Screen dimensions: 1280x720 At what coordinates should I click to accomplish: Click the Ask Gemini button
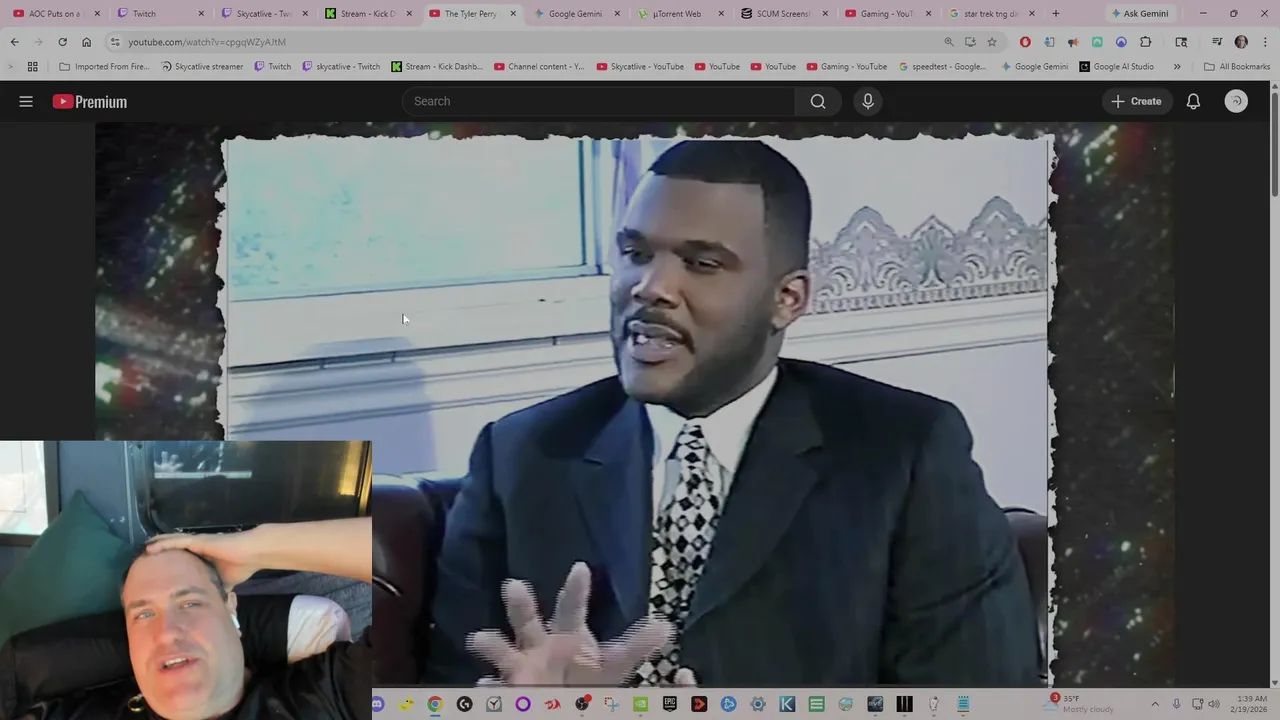[x=1138, y=14]
